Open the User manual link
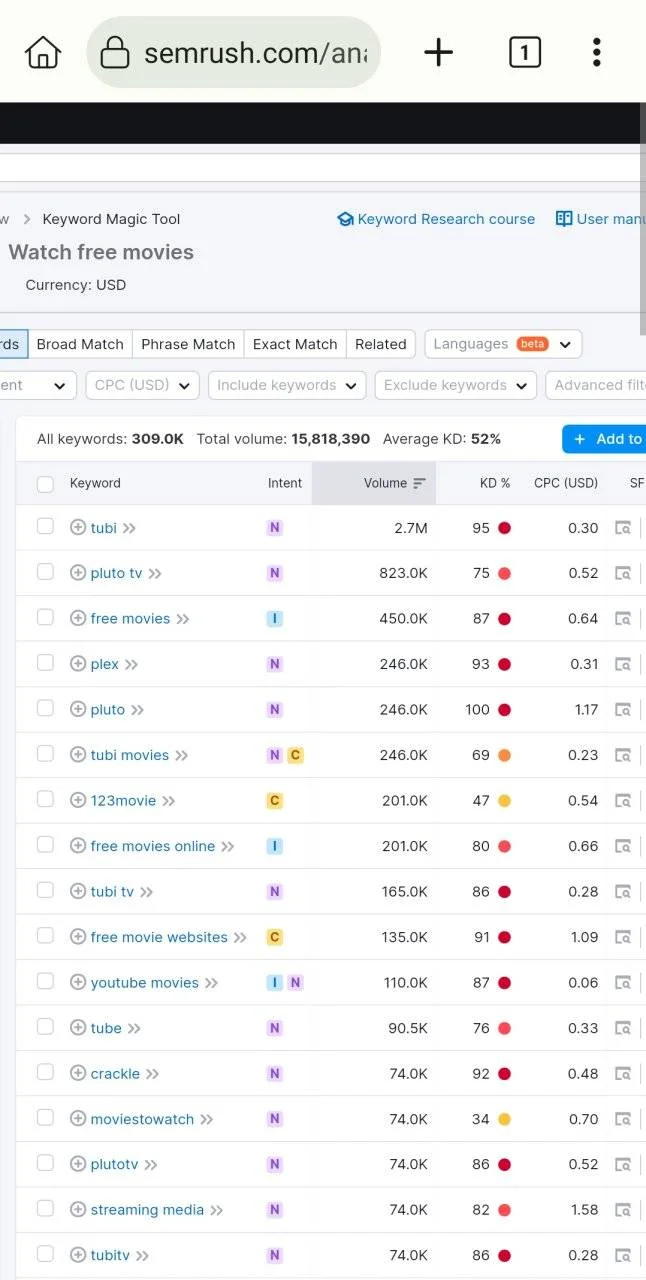Screen dimensions: 646x1280 [x=601, y=219]
